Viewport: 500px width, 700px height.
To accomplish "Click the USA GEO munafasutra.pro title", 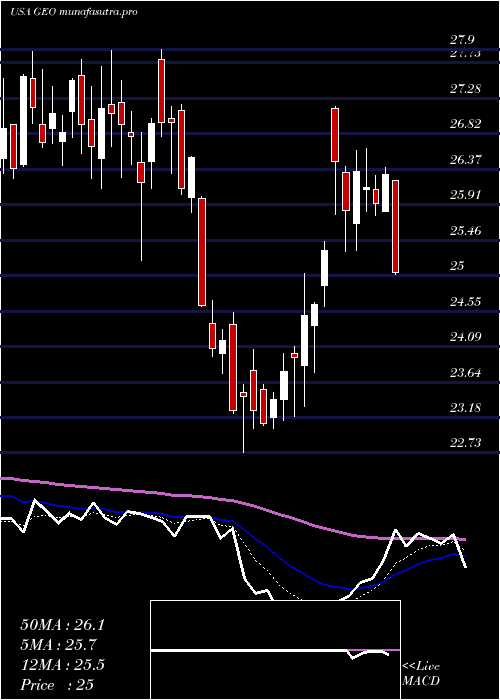I will click(73, 12).
